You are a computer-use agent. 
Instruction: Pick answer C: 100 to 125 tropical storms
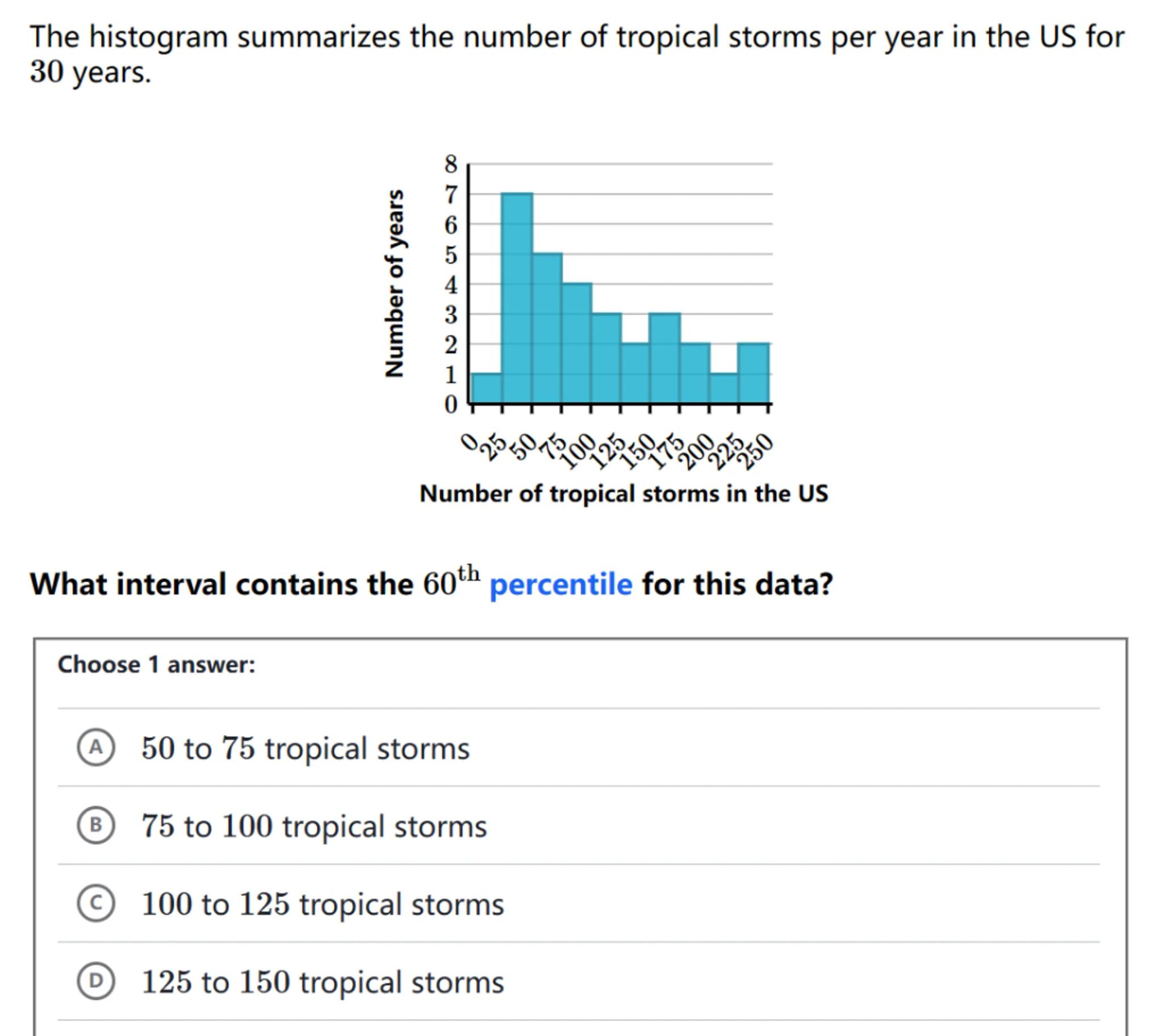(x=95, y=903)
